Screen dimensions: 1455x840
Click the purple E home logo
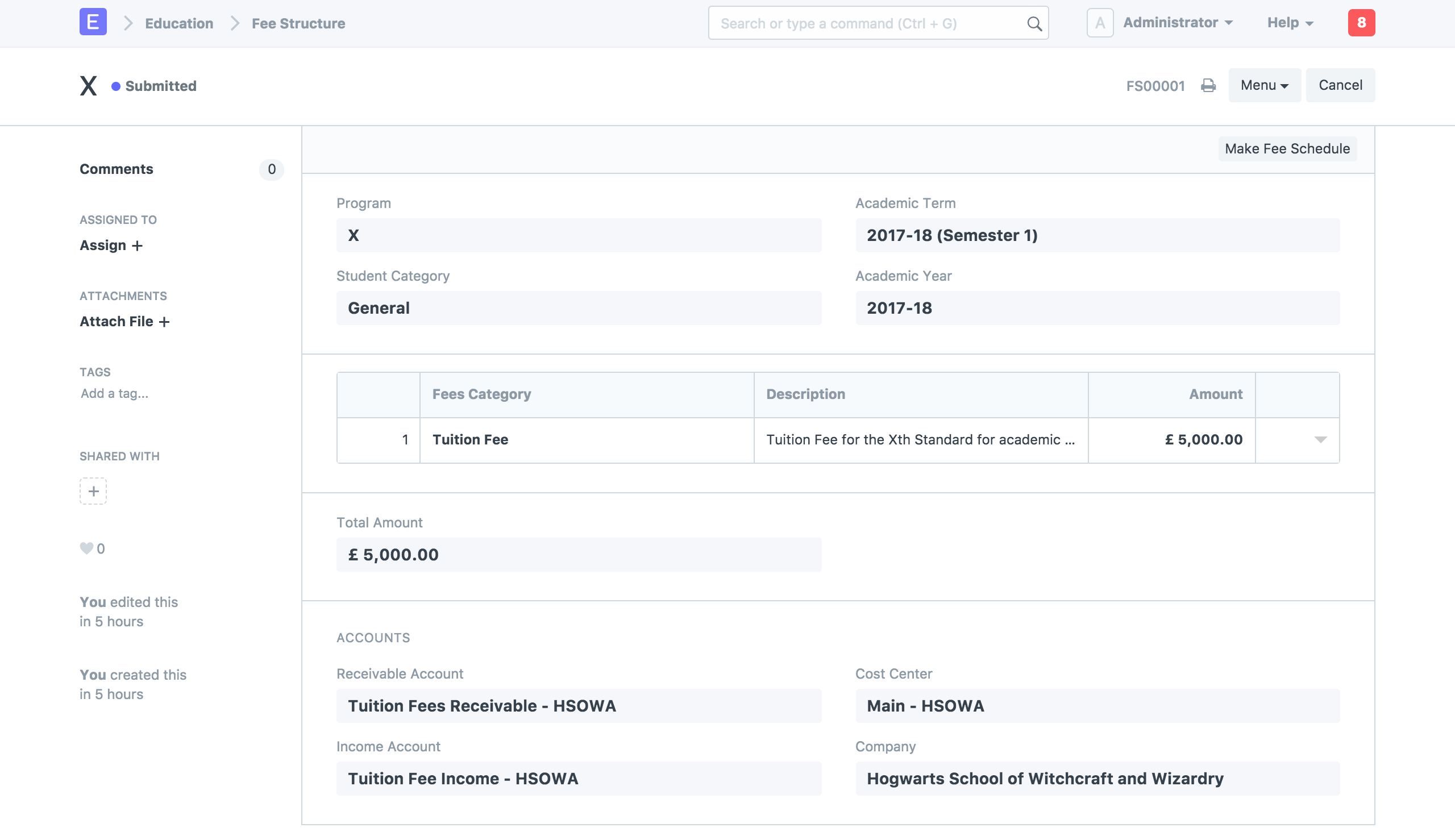(x=93, y=23)
